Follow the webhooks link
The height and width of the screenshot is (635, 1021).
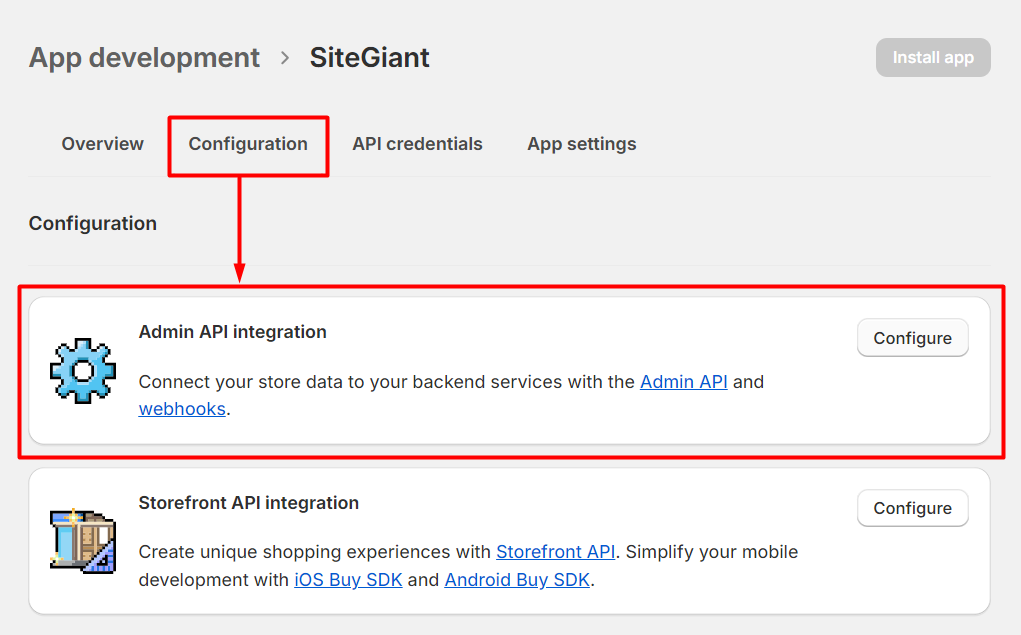pos(182,409)
